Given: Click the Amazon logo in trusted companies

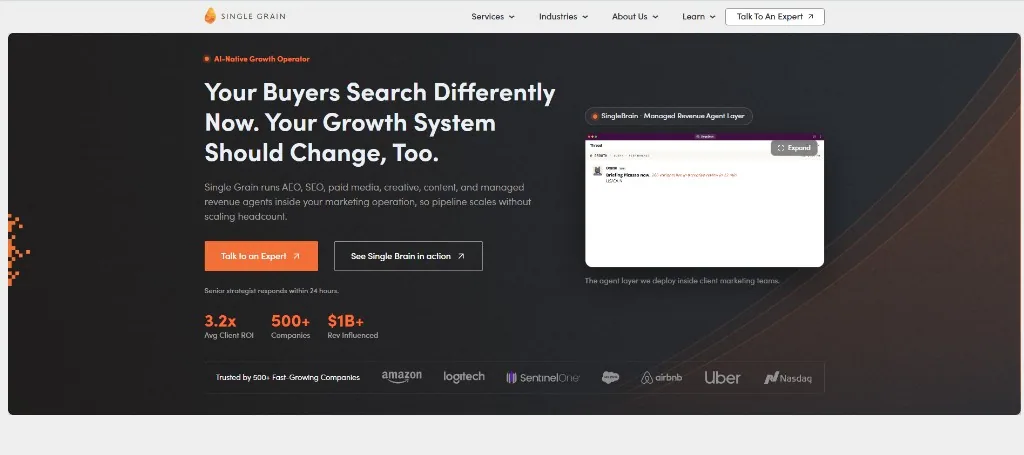Looking at the screenshot, I should coord(402,377).
